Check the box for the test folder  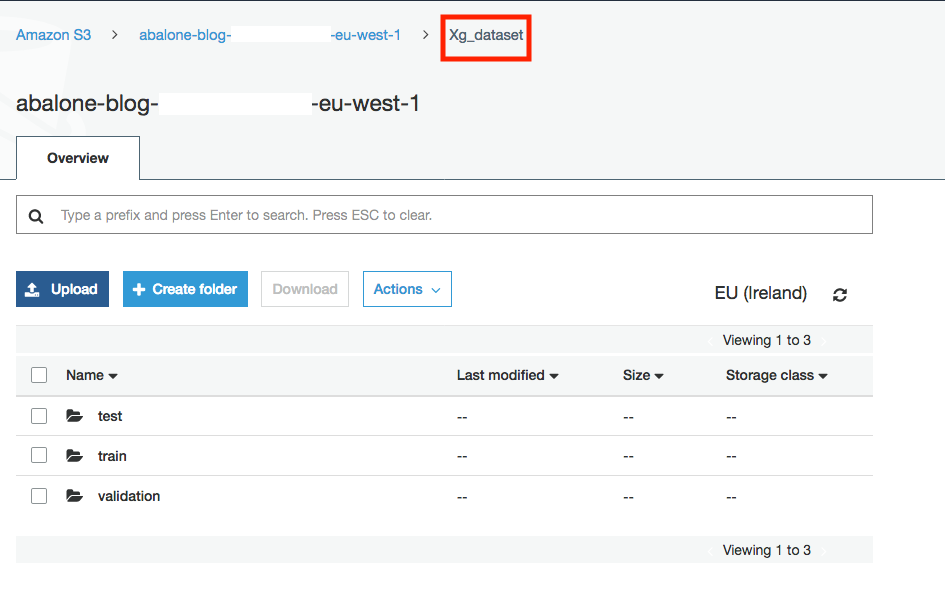point(39,416)
